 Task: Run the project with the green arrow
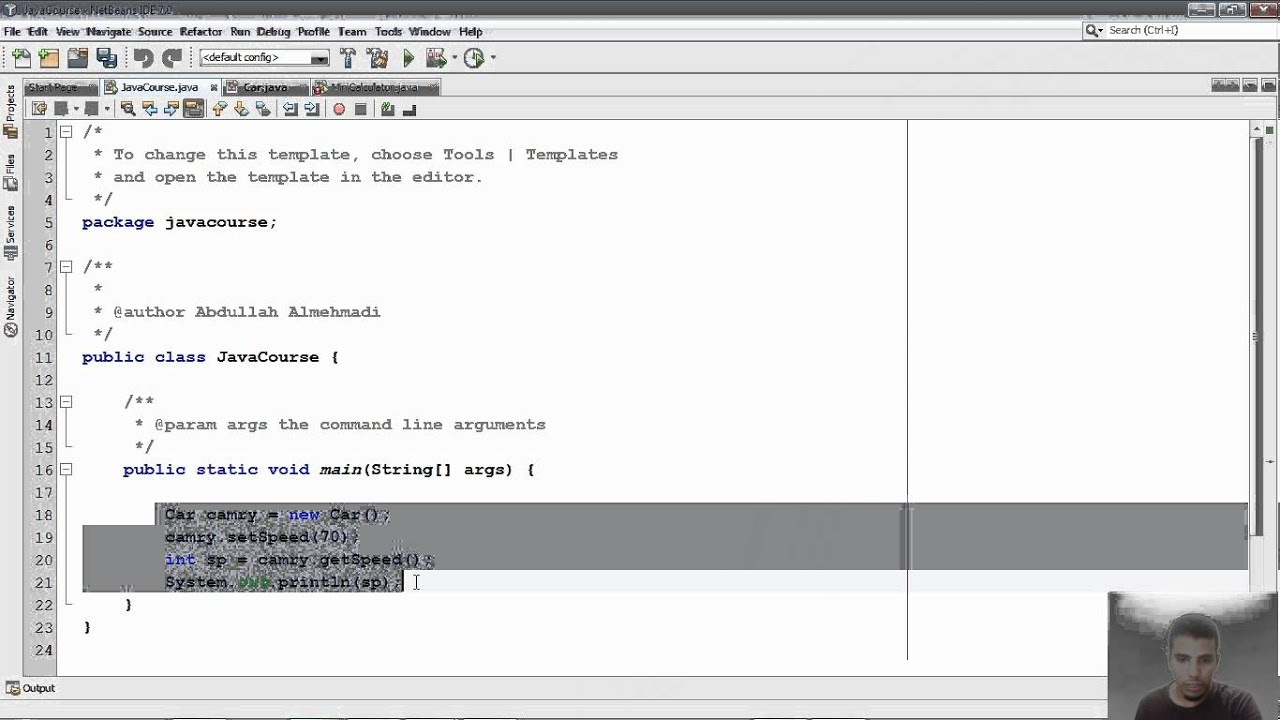tap(408, 58)
